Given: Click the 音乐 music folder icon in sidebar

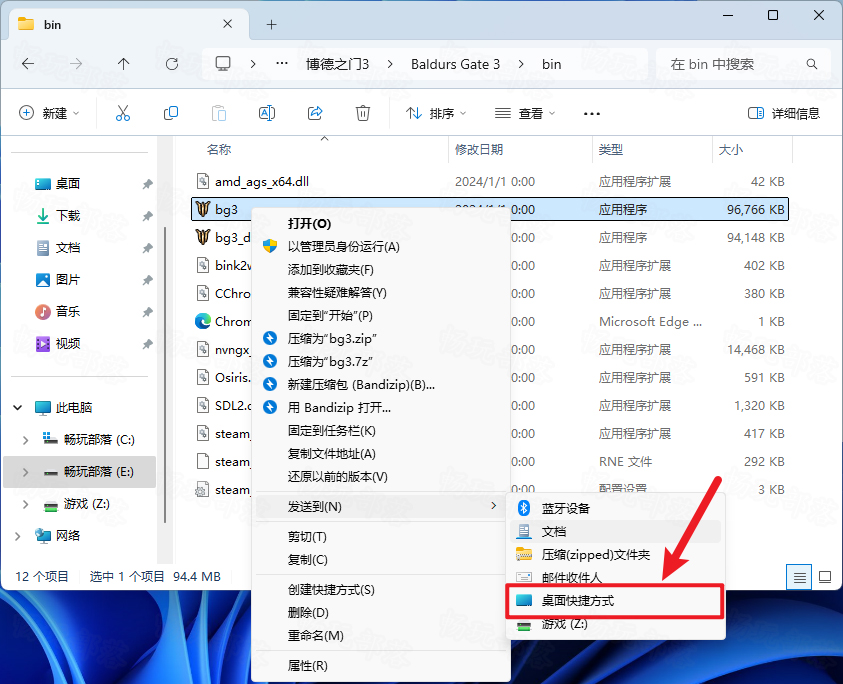Looking at the screenshot, I should point(42,311).
